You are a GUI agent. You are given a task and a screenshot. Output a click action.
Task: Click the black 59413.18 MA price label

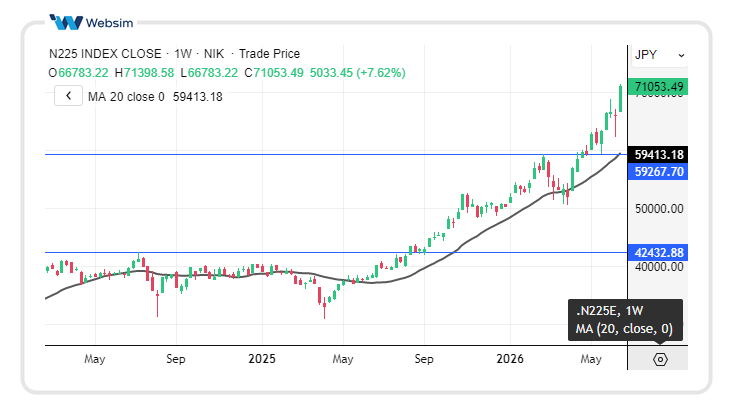coord(658,155)
